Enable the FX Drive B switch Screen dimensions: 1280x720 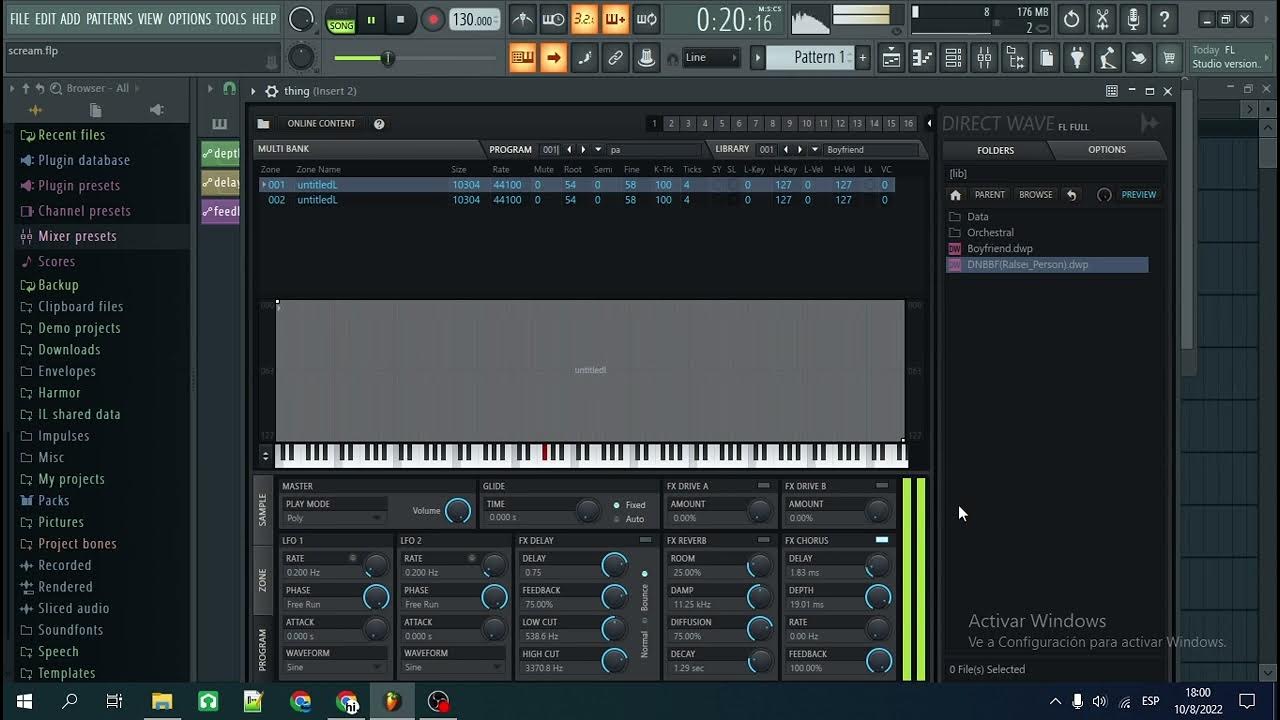pyautogui.click(x=881, y=486)
